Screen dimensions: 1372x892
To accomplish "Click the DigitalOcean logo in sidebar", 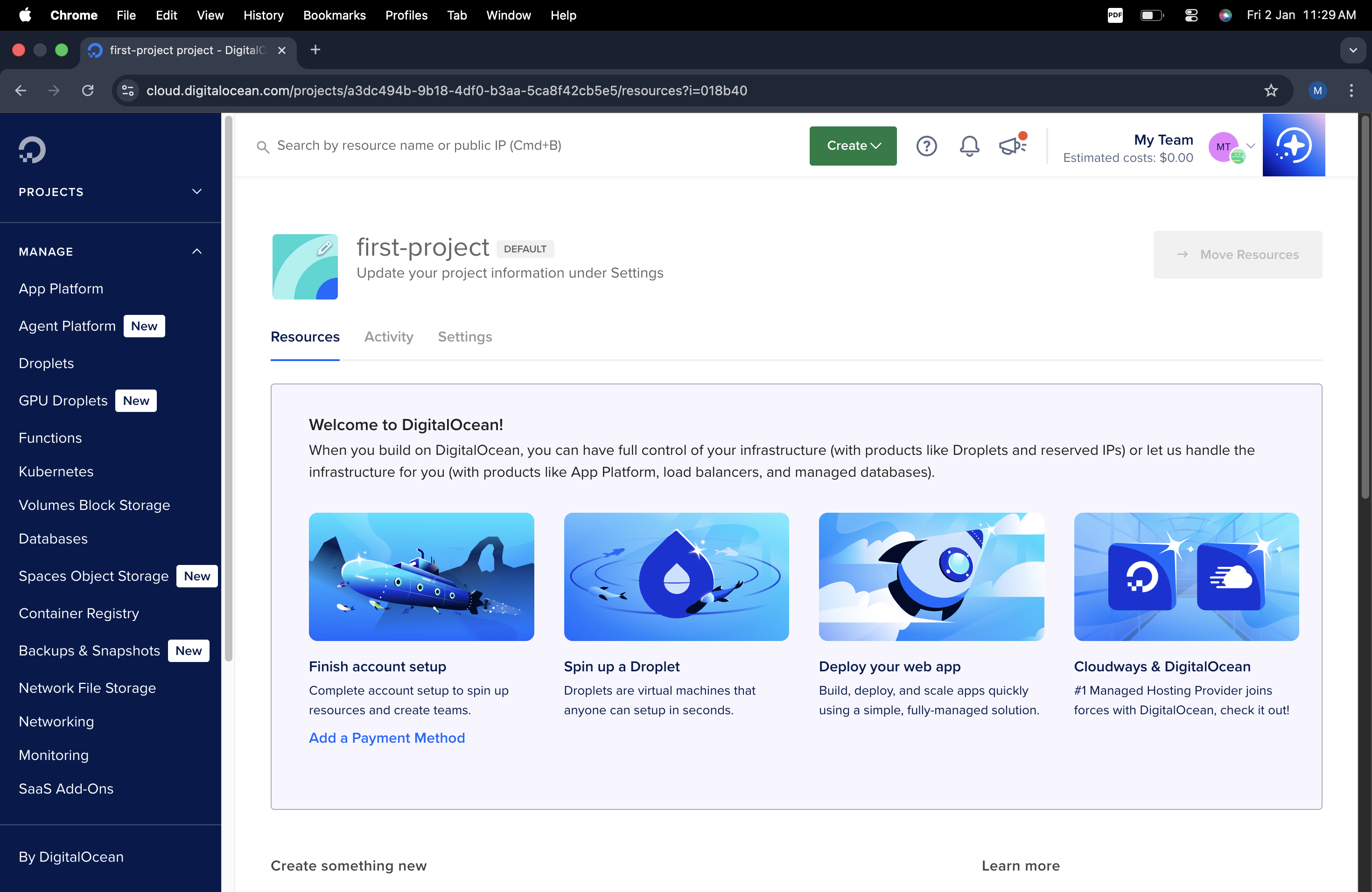I will pos(32,150).
